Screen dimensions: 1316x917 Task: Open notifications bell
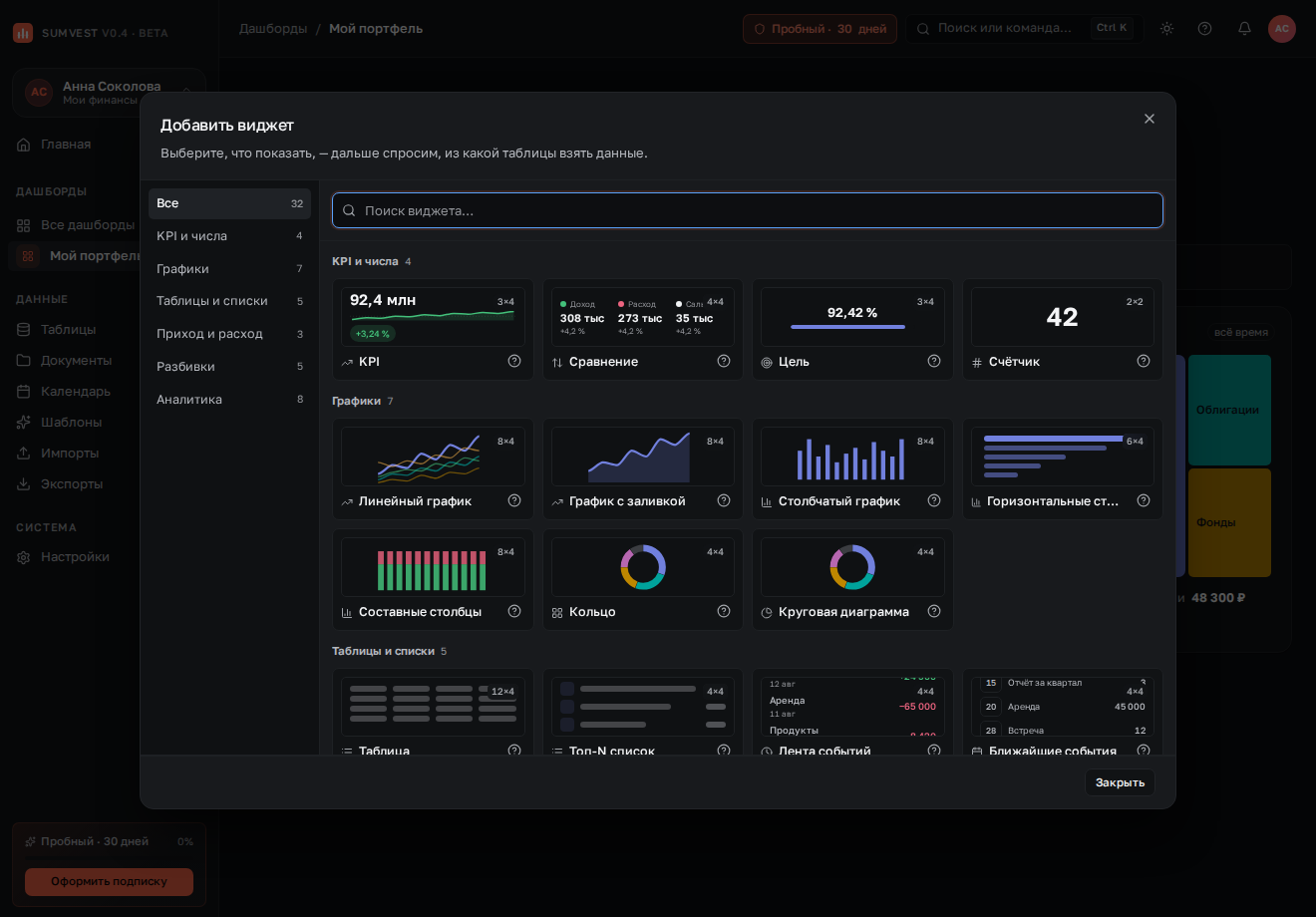(1244, 28)
